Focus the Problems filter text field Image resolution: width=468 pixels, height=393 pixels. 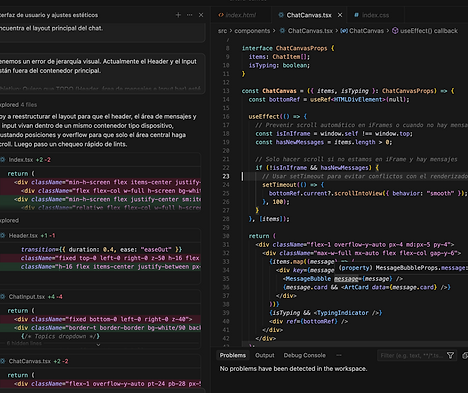coord(411,356)
